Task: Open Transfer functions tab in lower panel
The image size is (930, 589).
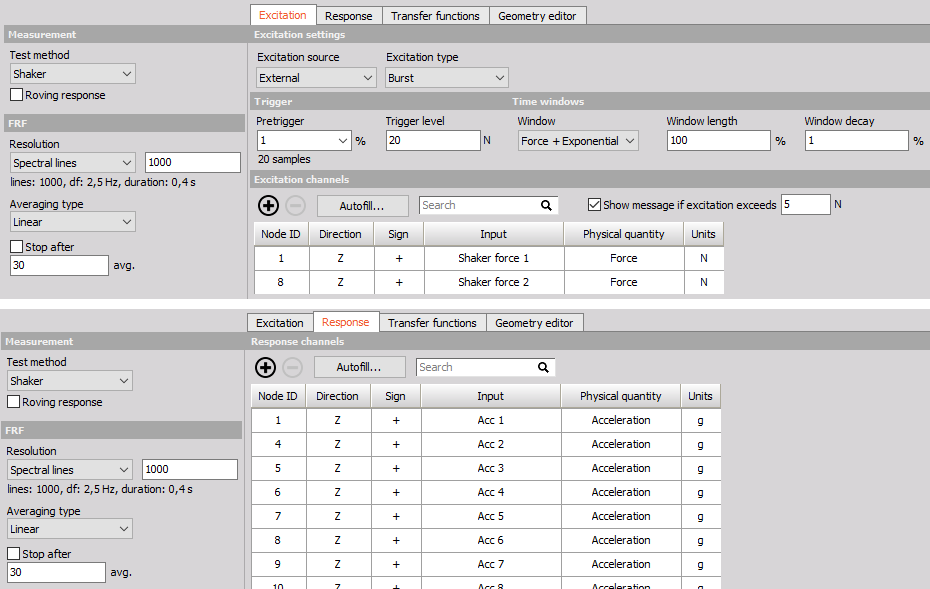Action: [432, 323]
